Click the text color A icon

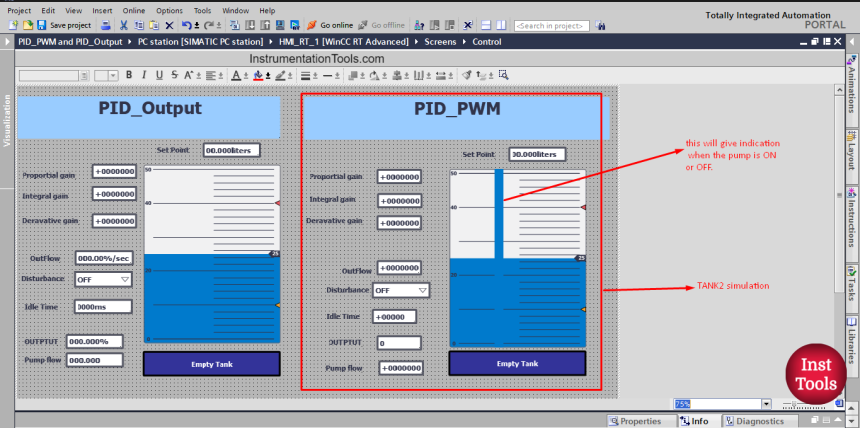click(x=236, y=75)
